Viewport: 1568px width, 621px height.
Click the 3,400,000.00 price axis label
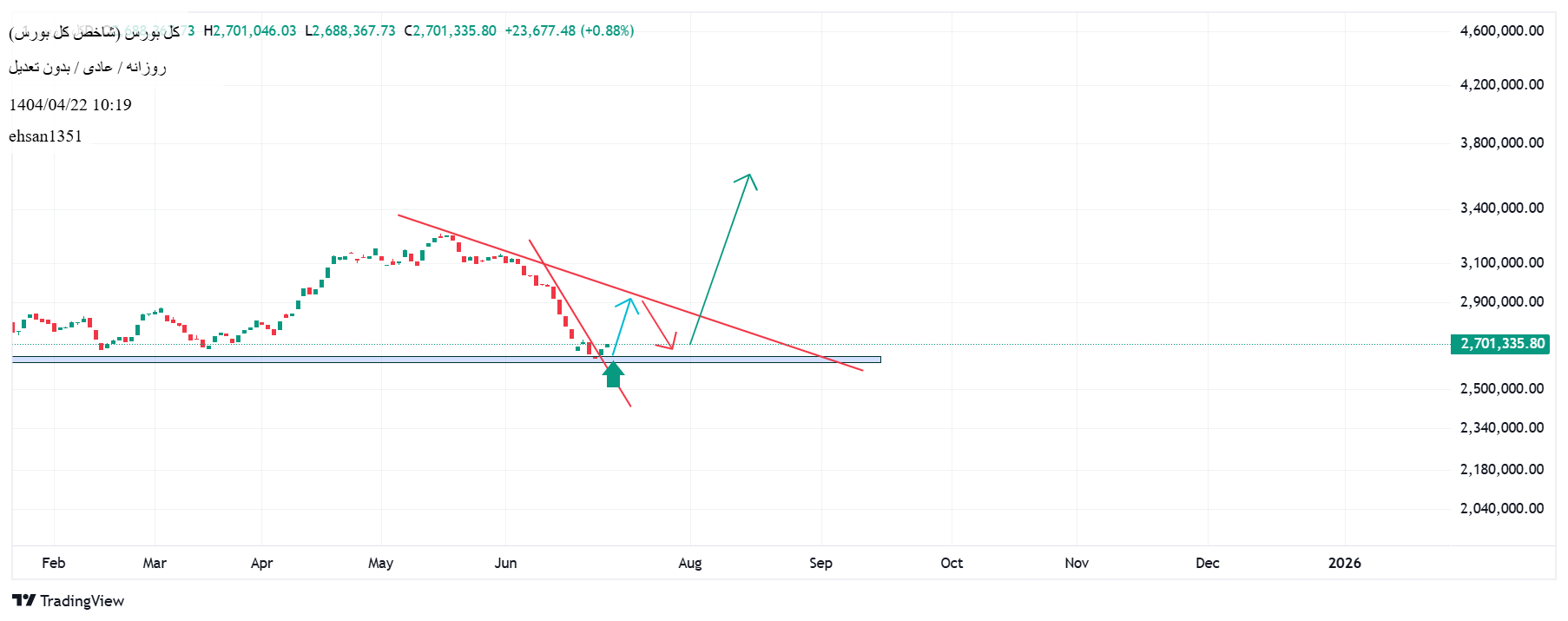point(1502,208)
